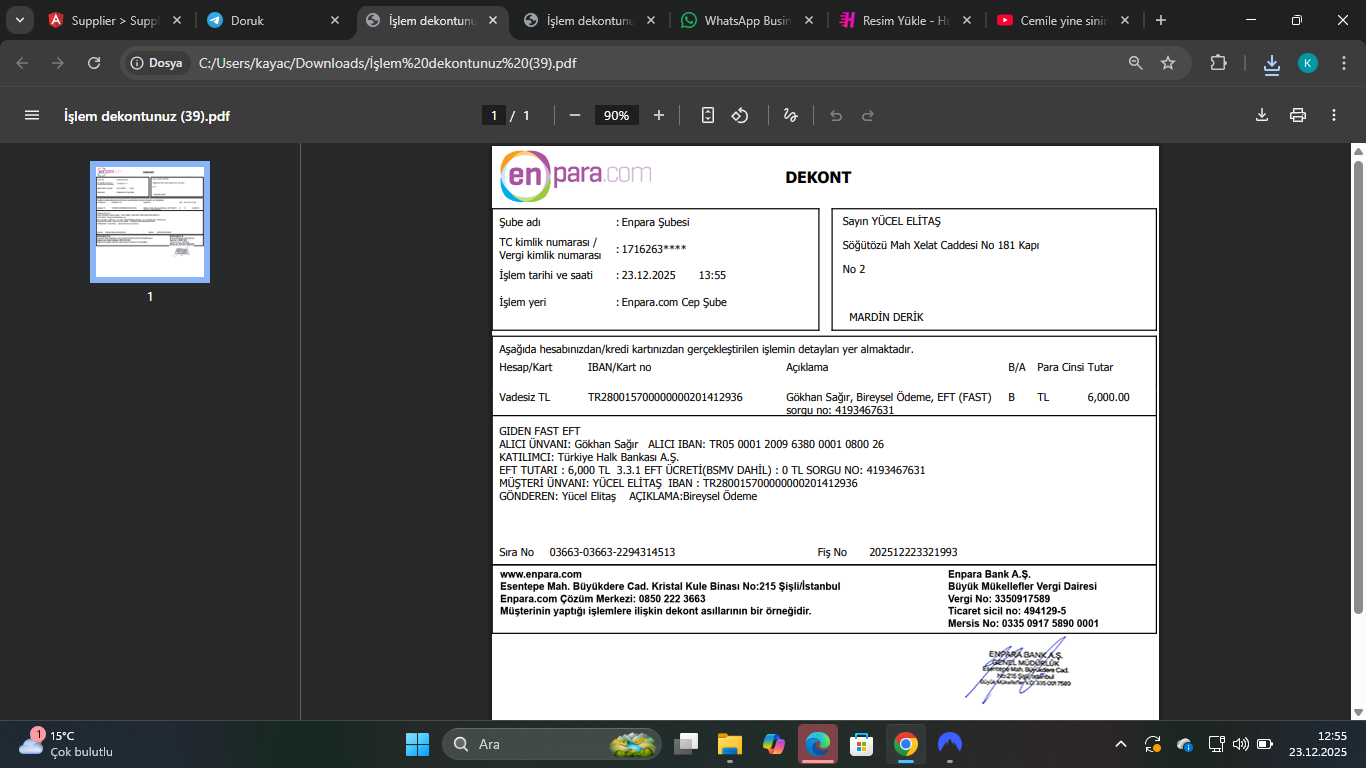Open the volume control in tray
This screenshot has height=768, width=1366.
pyautogui.click(x=1241, y=744)
